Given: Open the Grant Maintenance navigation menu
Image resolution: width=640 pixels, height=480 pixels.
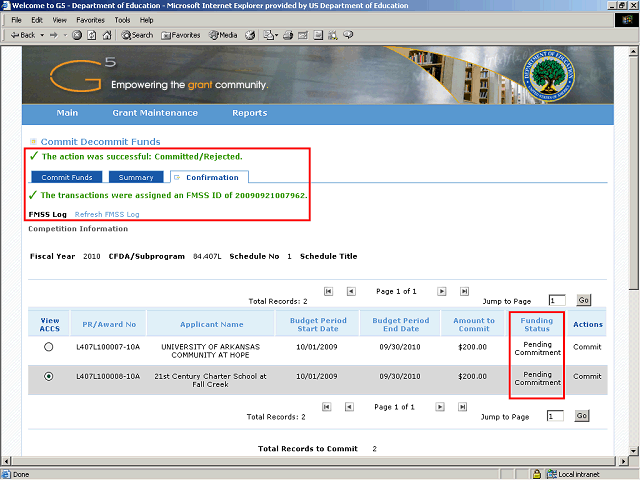Looking at the screenshot, I should 155,113.
